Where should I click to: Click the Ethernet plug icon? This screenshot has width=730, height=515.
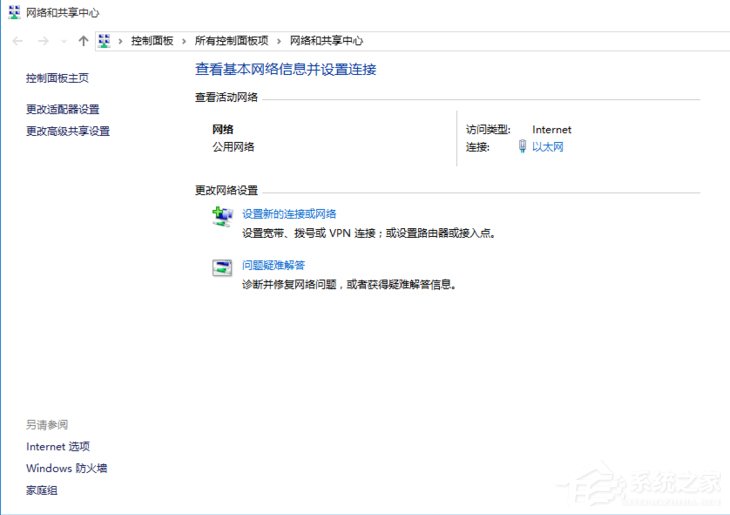pos(522,147)
